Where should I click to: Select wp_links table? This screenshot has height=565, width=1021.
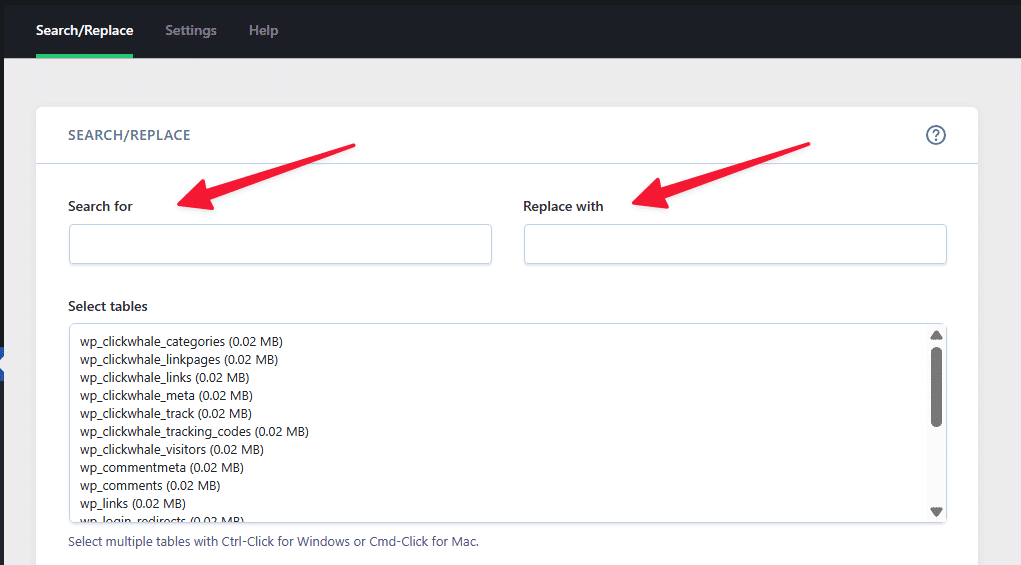click(x=133, y=503)
